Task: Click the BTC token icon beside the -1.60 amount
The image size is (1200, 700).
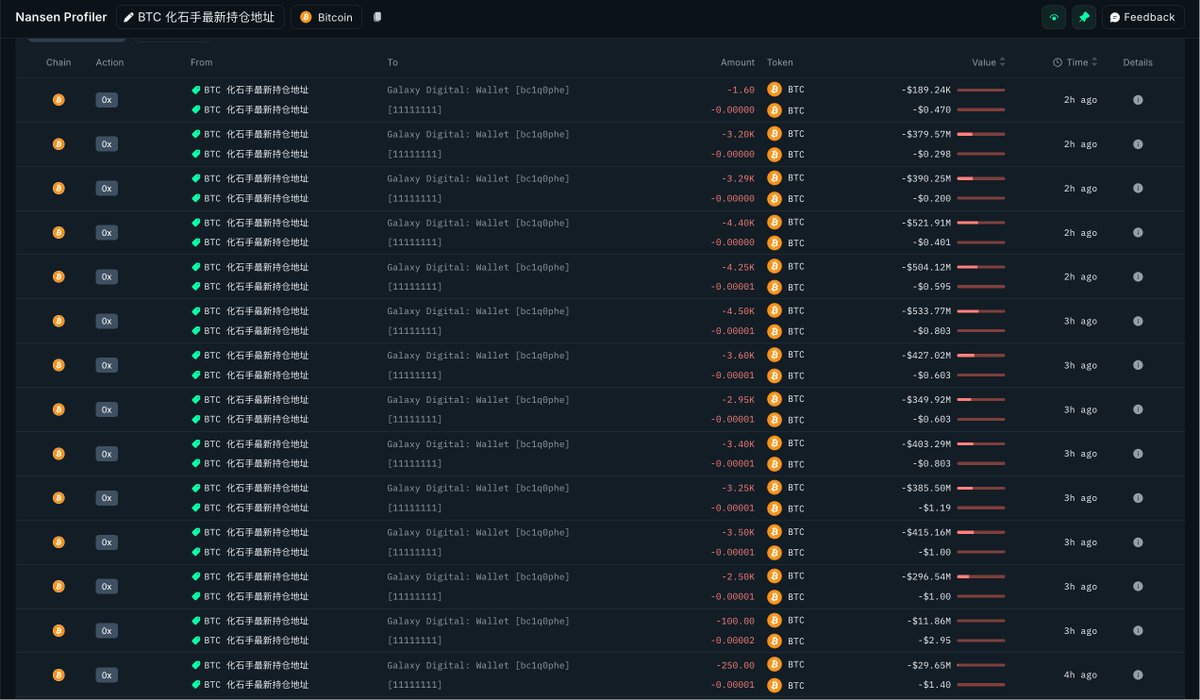Action: (774, 89)
